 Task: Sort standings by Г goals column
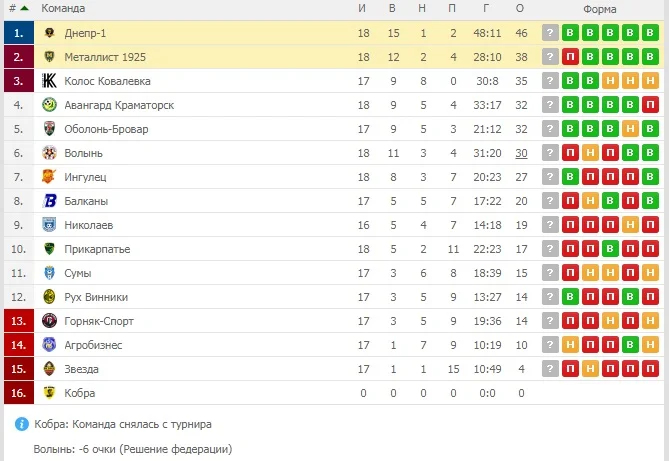tap(487, 8)
